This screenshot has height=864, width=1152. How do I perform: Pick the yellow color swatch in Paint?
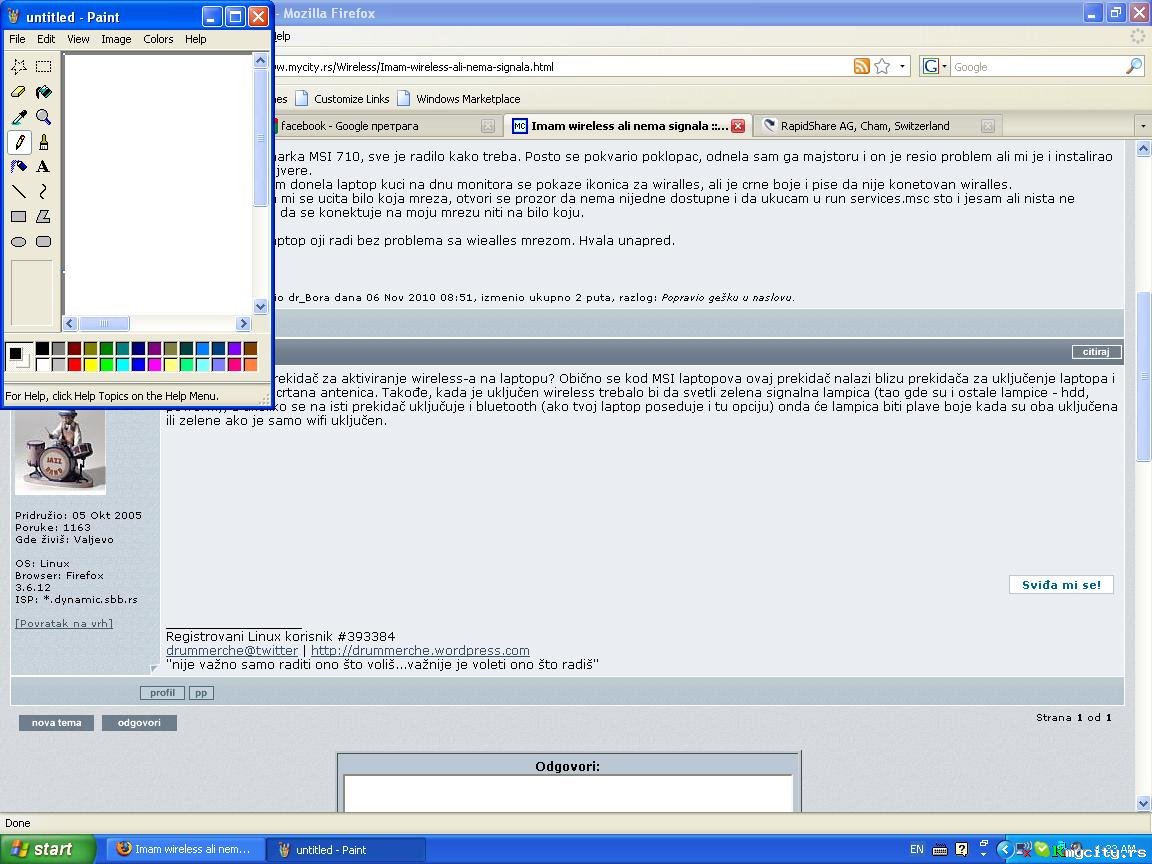(x=90, y=364)
